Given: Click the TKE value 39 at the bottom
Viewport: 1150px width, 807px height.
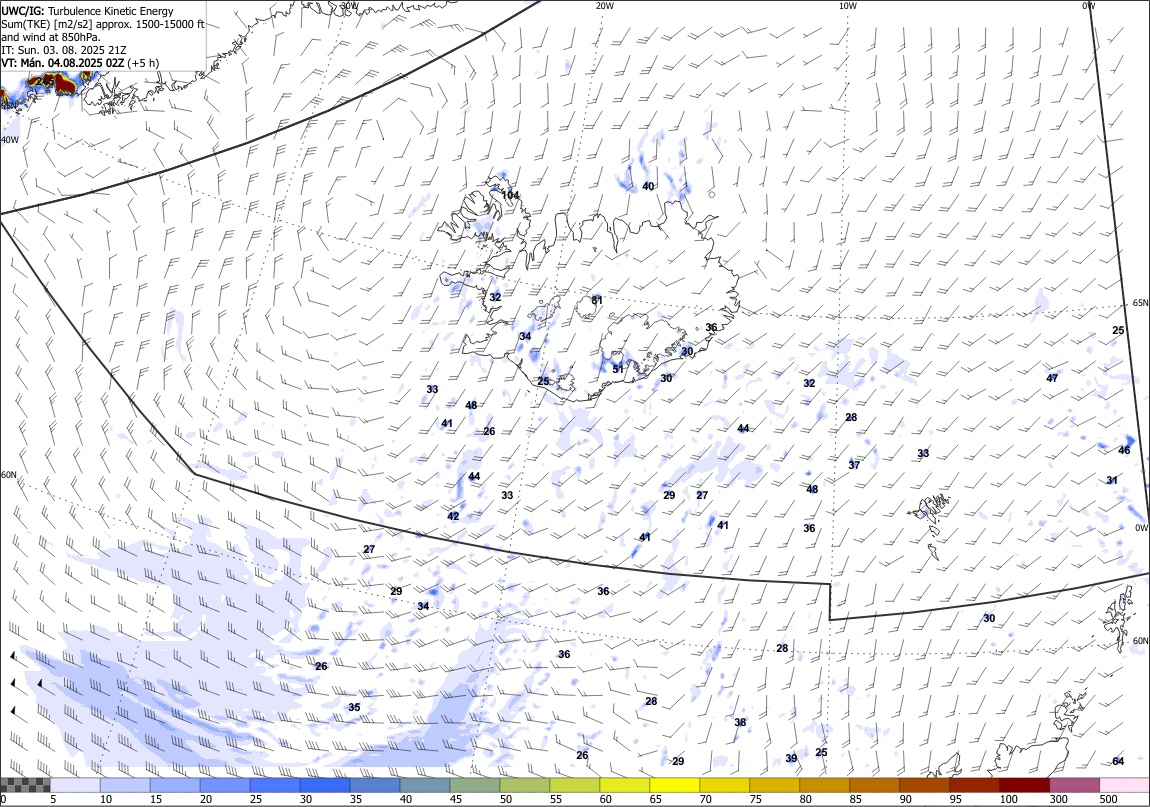Looking at the screenshot, I should tap(791, 759).
